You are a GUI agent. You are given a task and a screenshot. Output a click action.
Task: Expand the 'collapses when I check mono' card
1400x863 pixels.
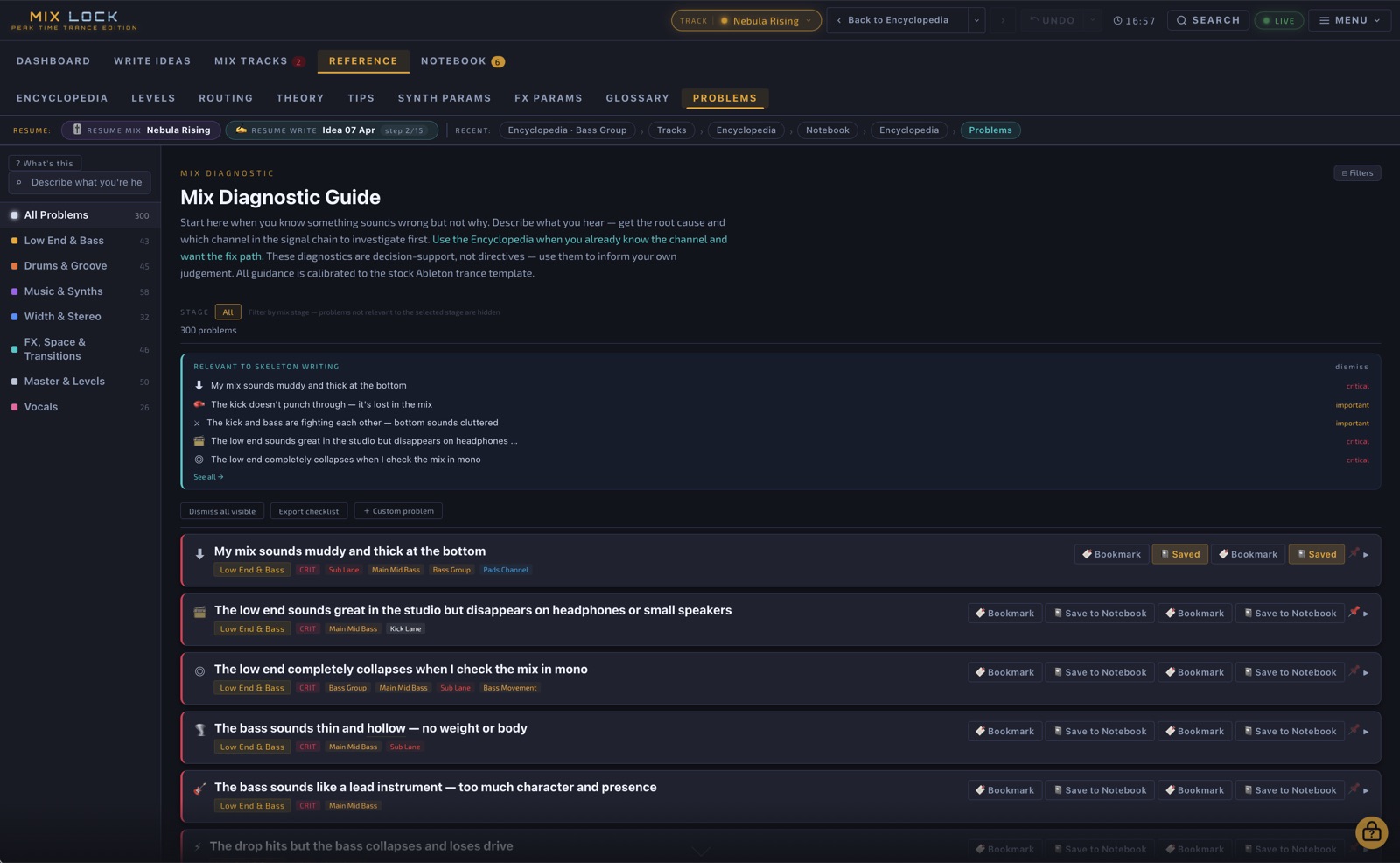pos(1366,672)
